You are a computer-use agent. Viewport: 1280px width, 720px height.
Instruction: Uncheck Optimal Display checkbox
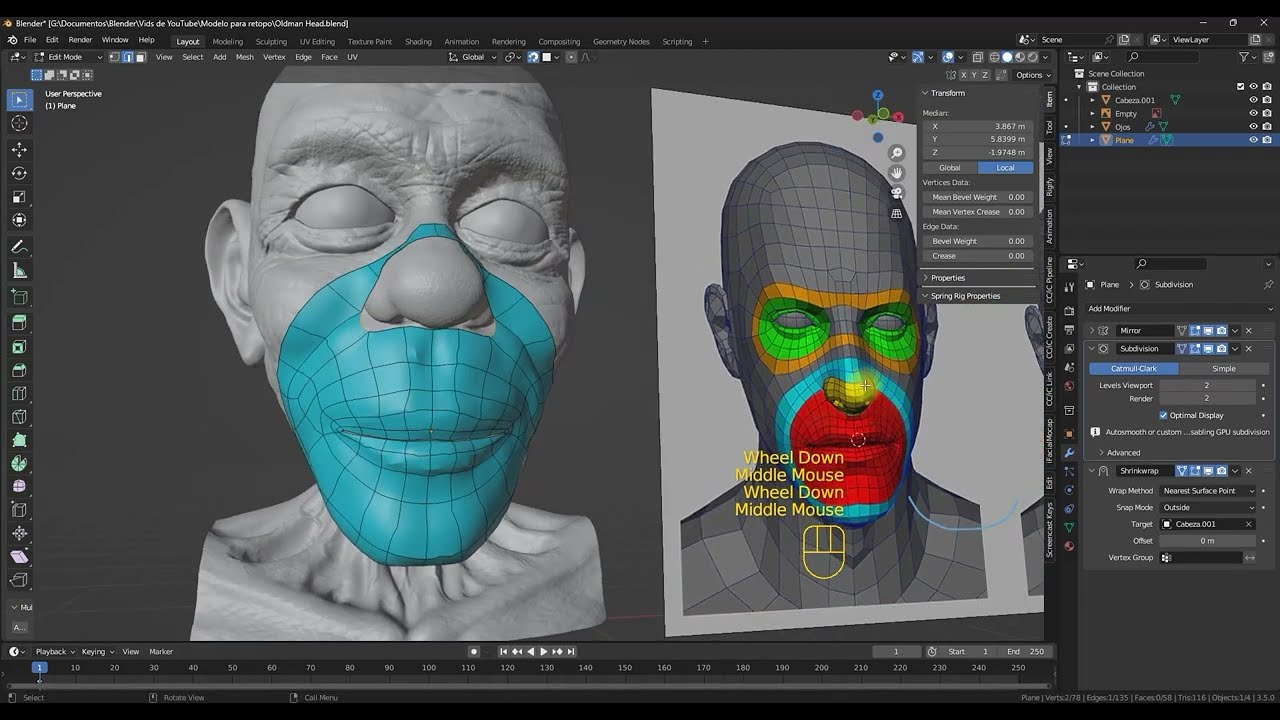pyautogui.click(x=1163, y=415)
